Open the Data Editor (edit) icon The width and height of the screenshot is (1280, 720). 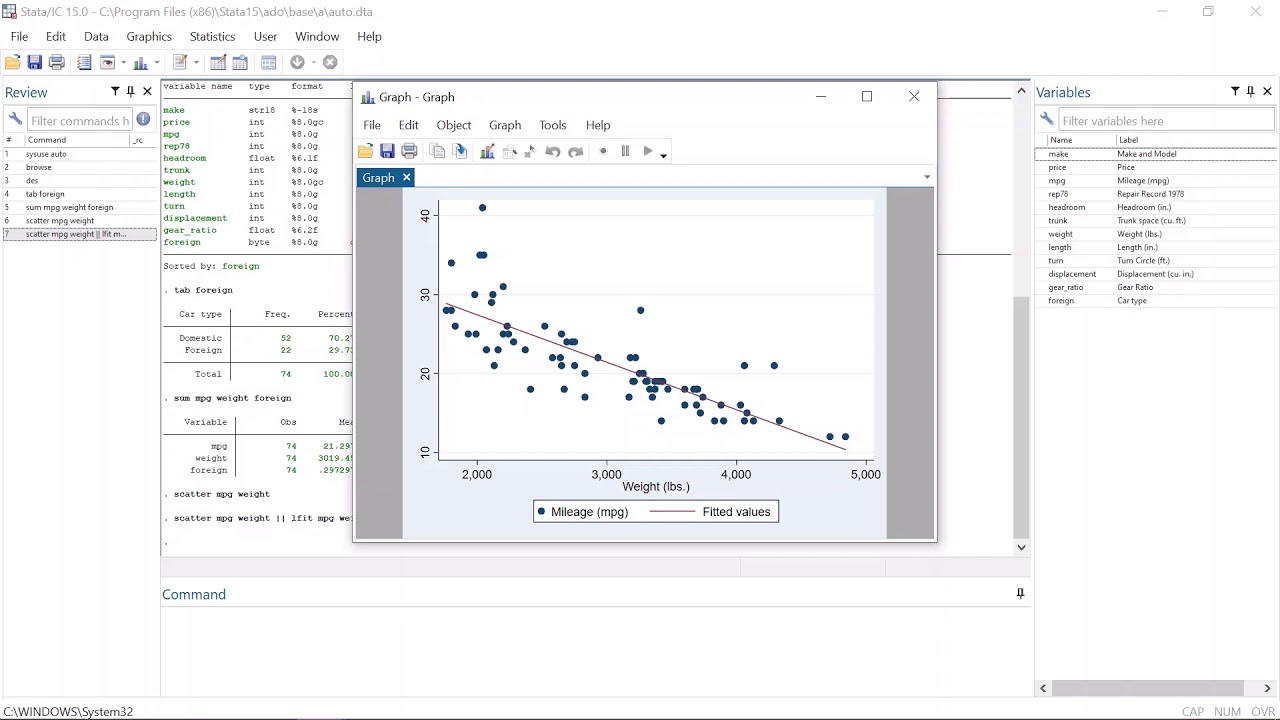[x=218, y=62]
